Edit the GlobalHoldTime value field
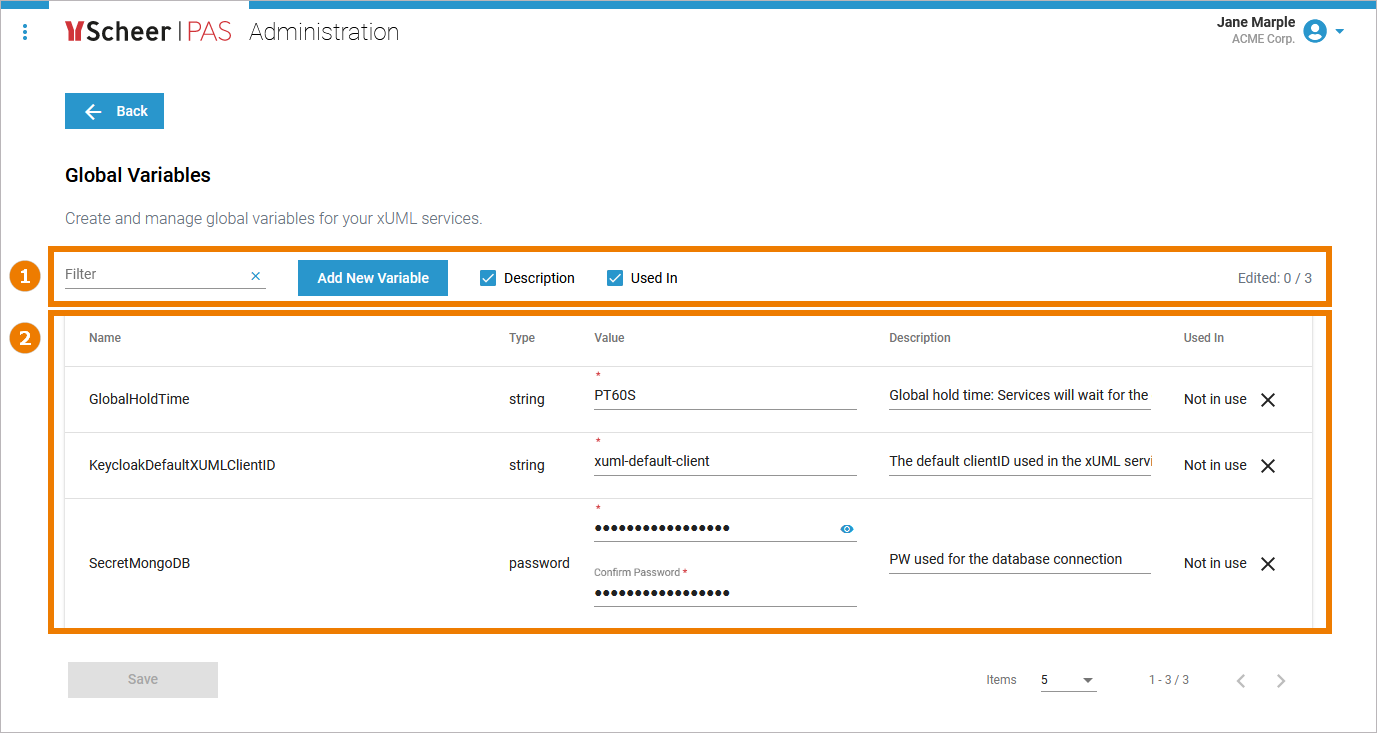 coord(724,396)
